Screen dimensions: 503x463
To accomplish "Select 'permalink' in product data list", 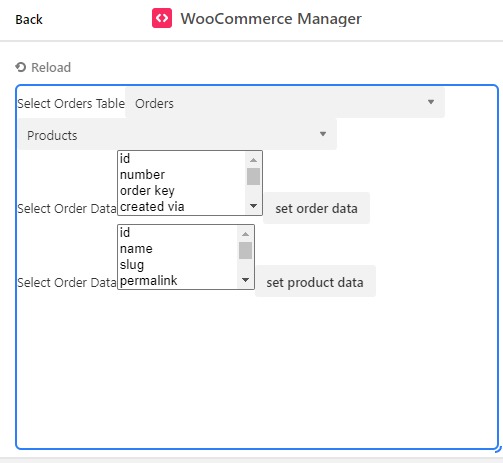I will click(x=178, y=281).
